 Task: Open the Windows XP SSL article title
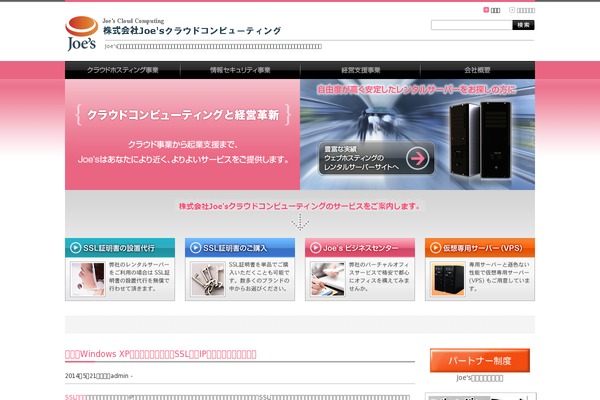(x=161, y=354)
